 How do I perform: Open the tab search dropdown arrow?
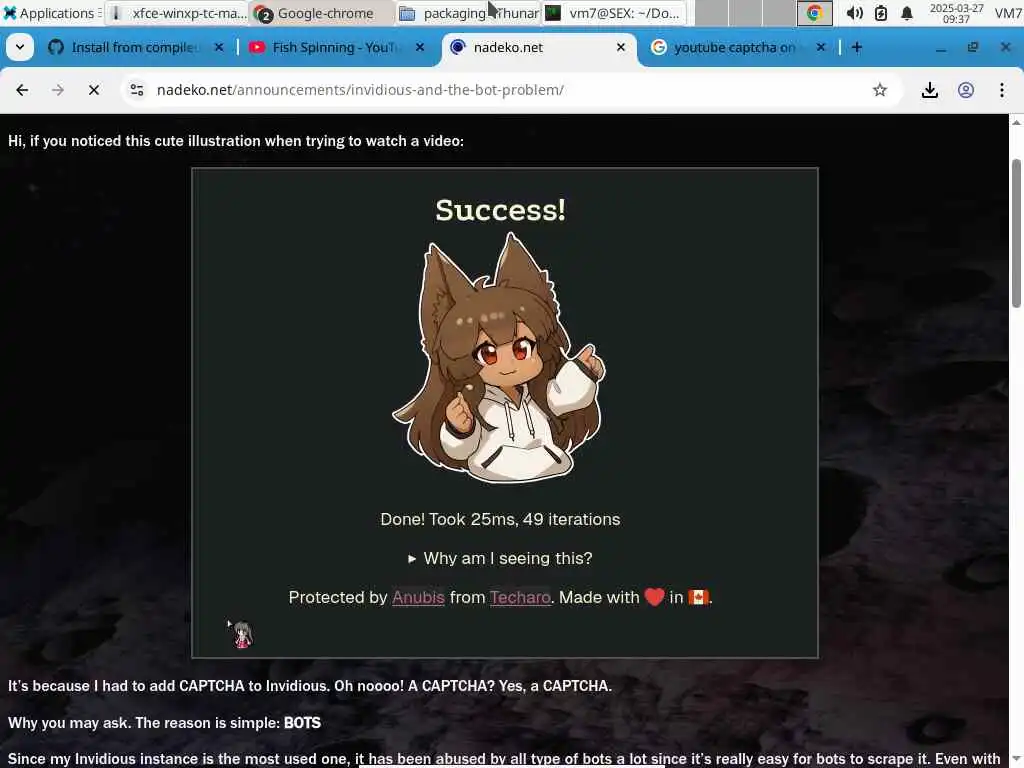20,47
